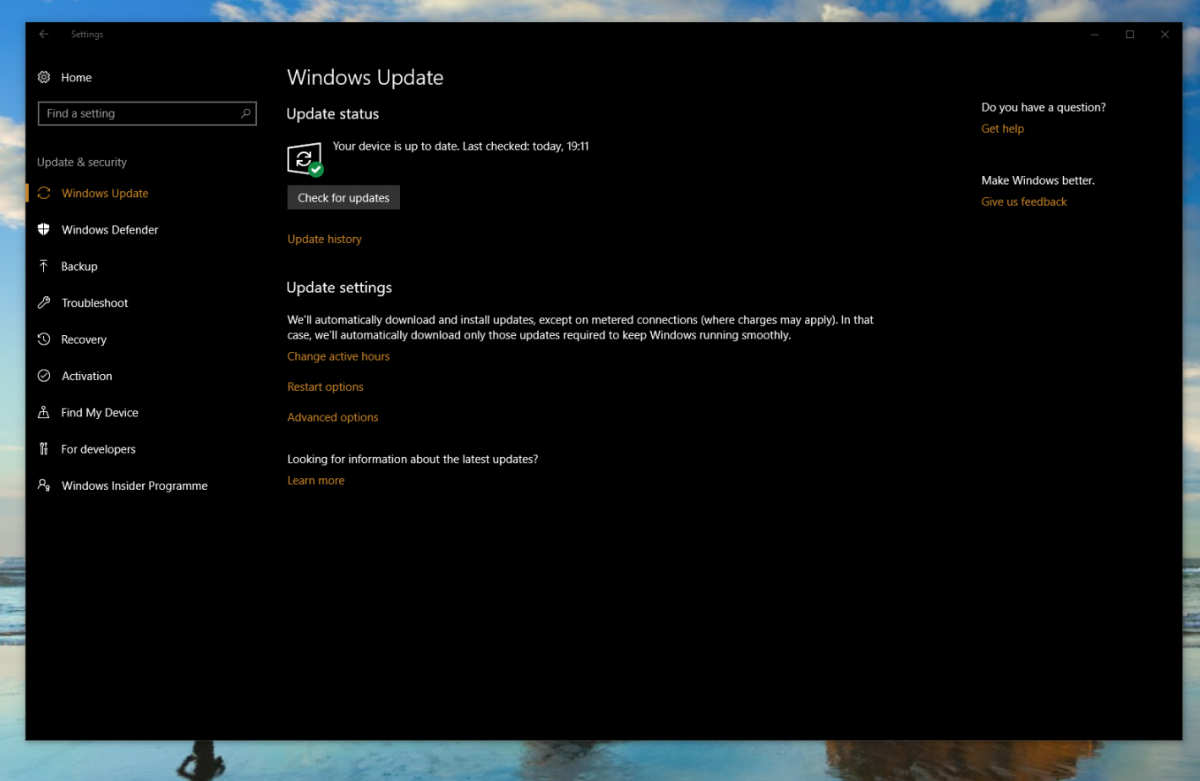Click the Activation checkmark circle icon
Image resolution: width=1200 pixels, height=781 pixels.
pyautogui.click(x=44, y=376)
